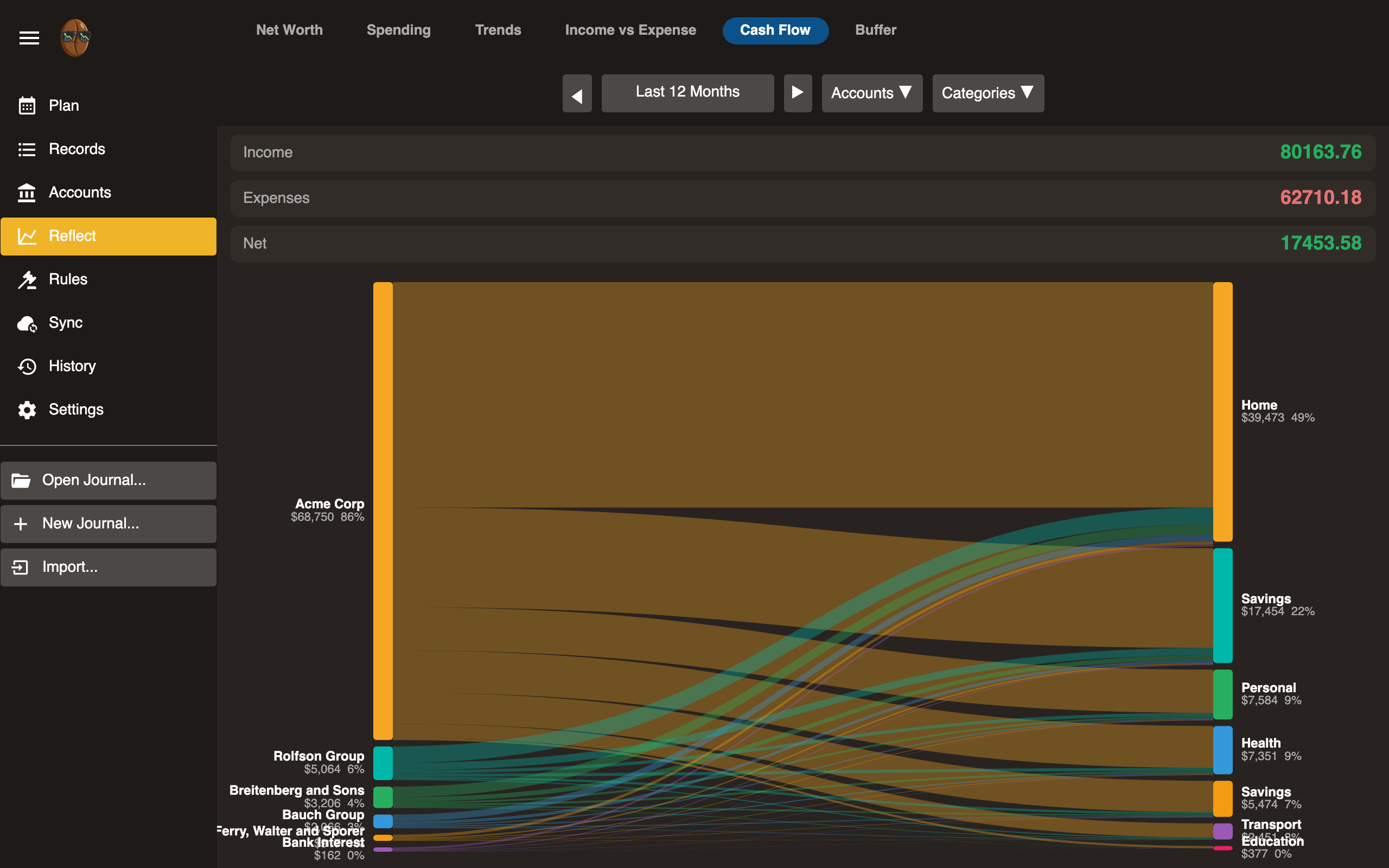This screenshot has height=868, width=1389.
Task: Open Accounts via bank icon
Action: [x=27, y=193]
